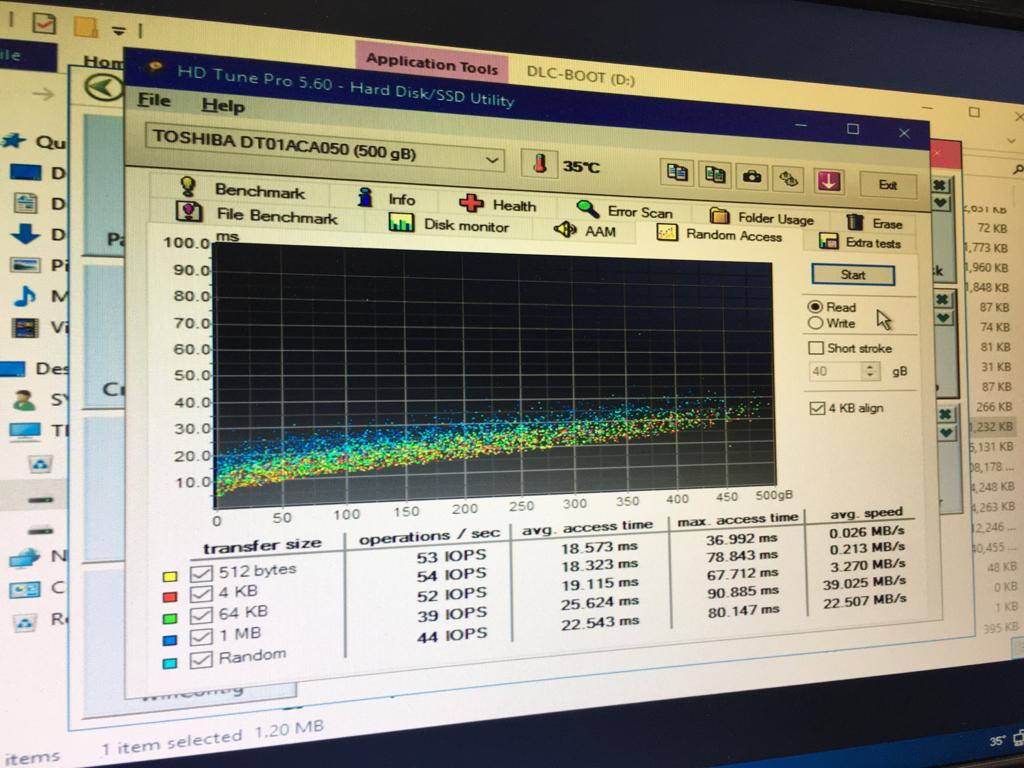Click the pink download arrow toolbar icon
This screenshot has width=1024, height=768.
pos(827,181)
